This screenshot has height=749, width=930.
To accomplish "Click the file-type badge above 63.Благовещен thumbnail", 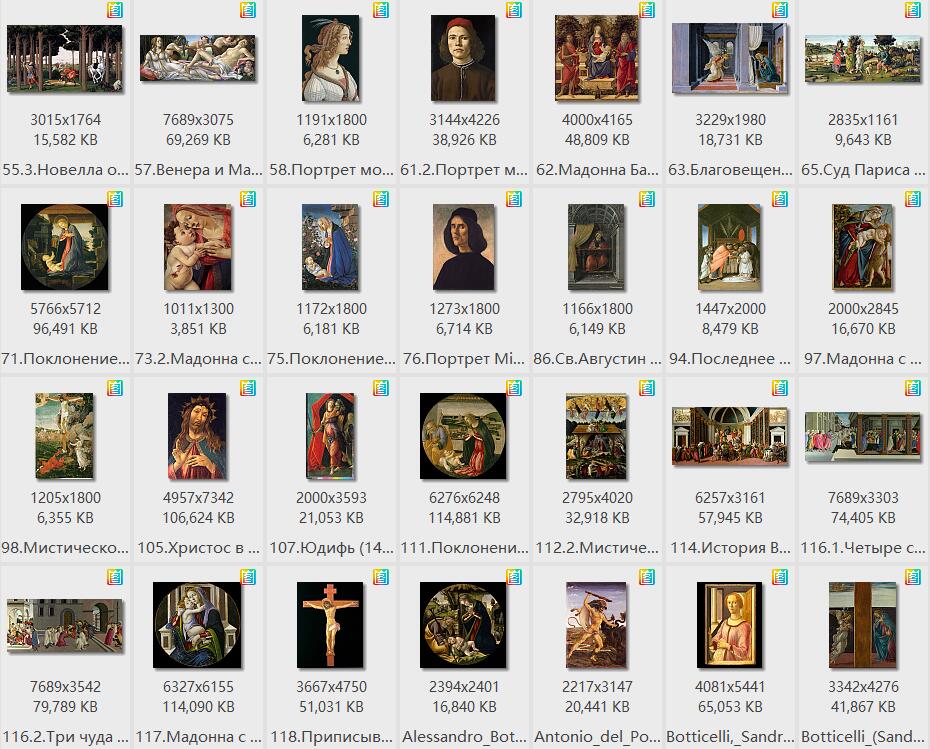I will click(x=779, y=10).
